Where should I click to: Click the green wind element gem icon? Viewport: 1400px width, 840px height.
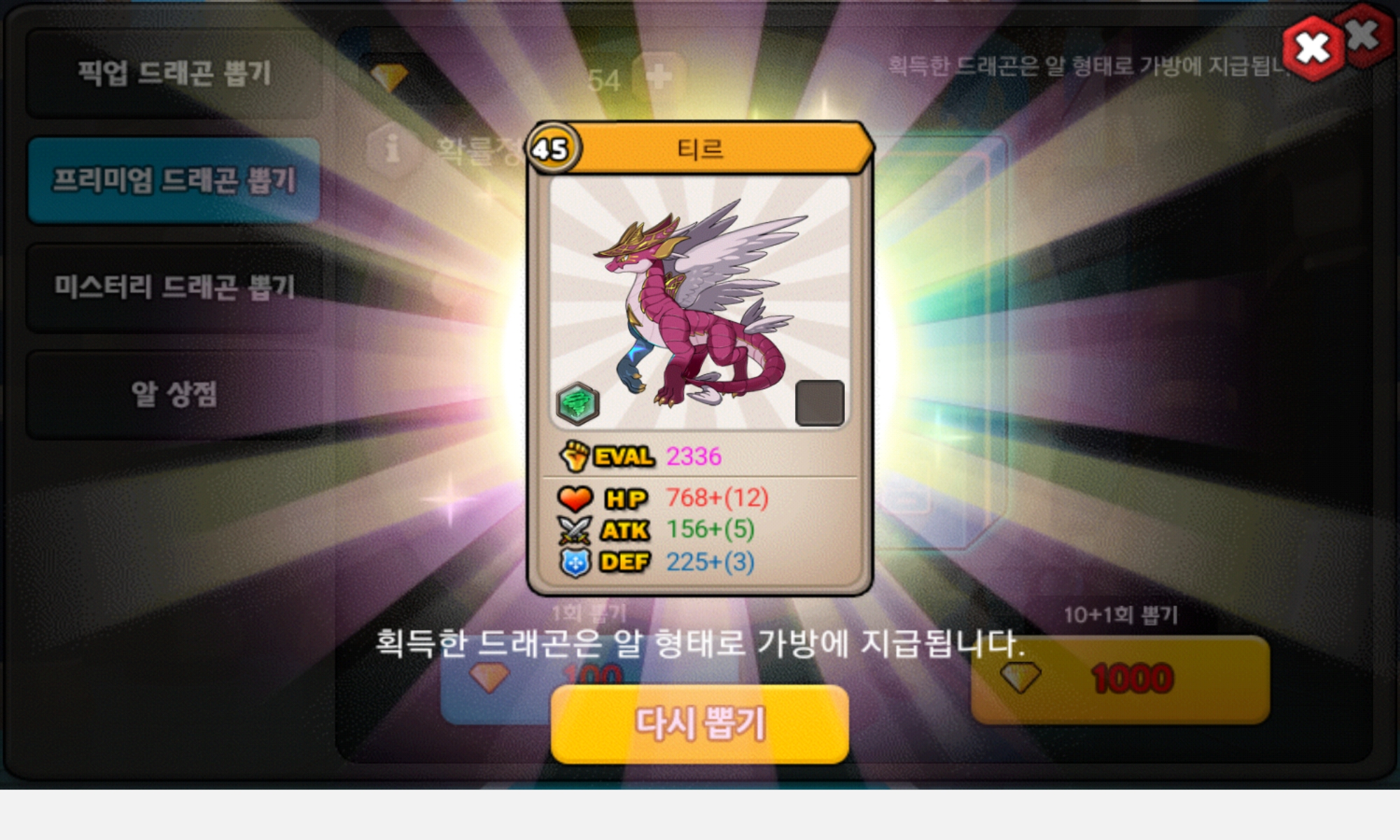coord(577,404)
